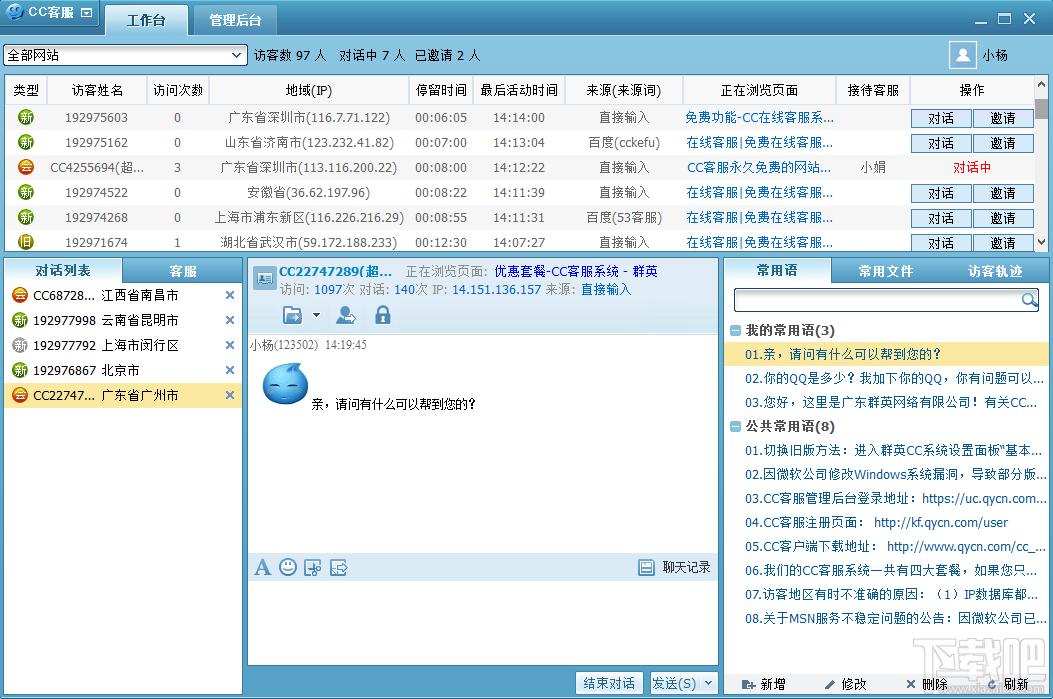Switch to the 对话列表 tab
Image resolution: width=1053 pixels, height=699 pixels.
click(x=63, y=271)
